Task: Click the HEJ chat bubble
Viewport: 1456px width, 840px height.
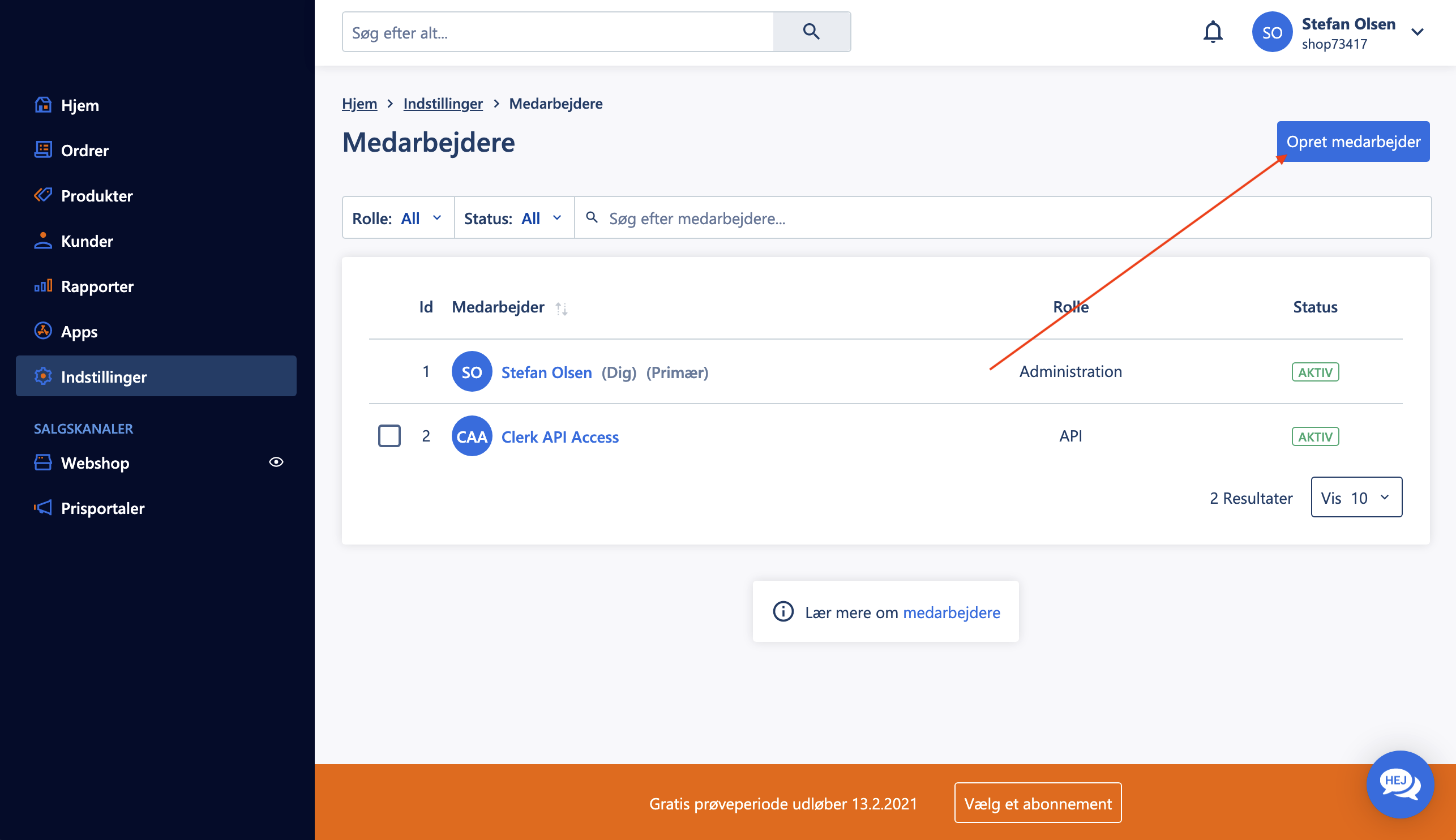Action: [x=1401, y=785]
